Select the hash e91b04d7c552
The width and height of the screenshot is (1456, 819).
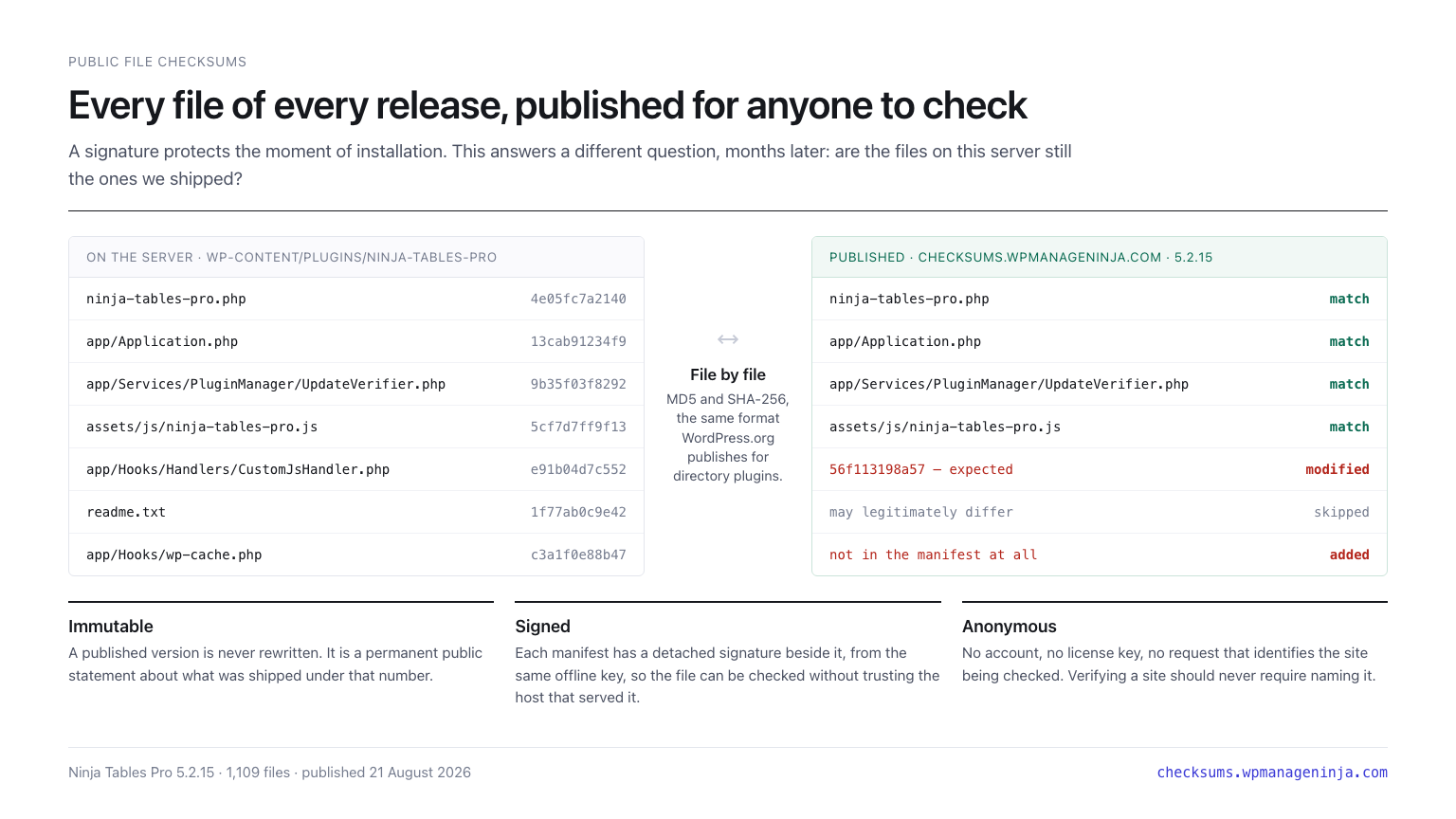click(578, 469)
